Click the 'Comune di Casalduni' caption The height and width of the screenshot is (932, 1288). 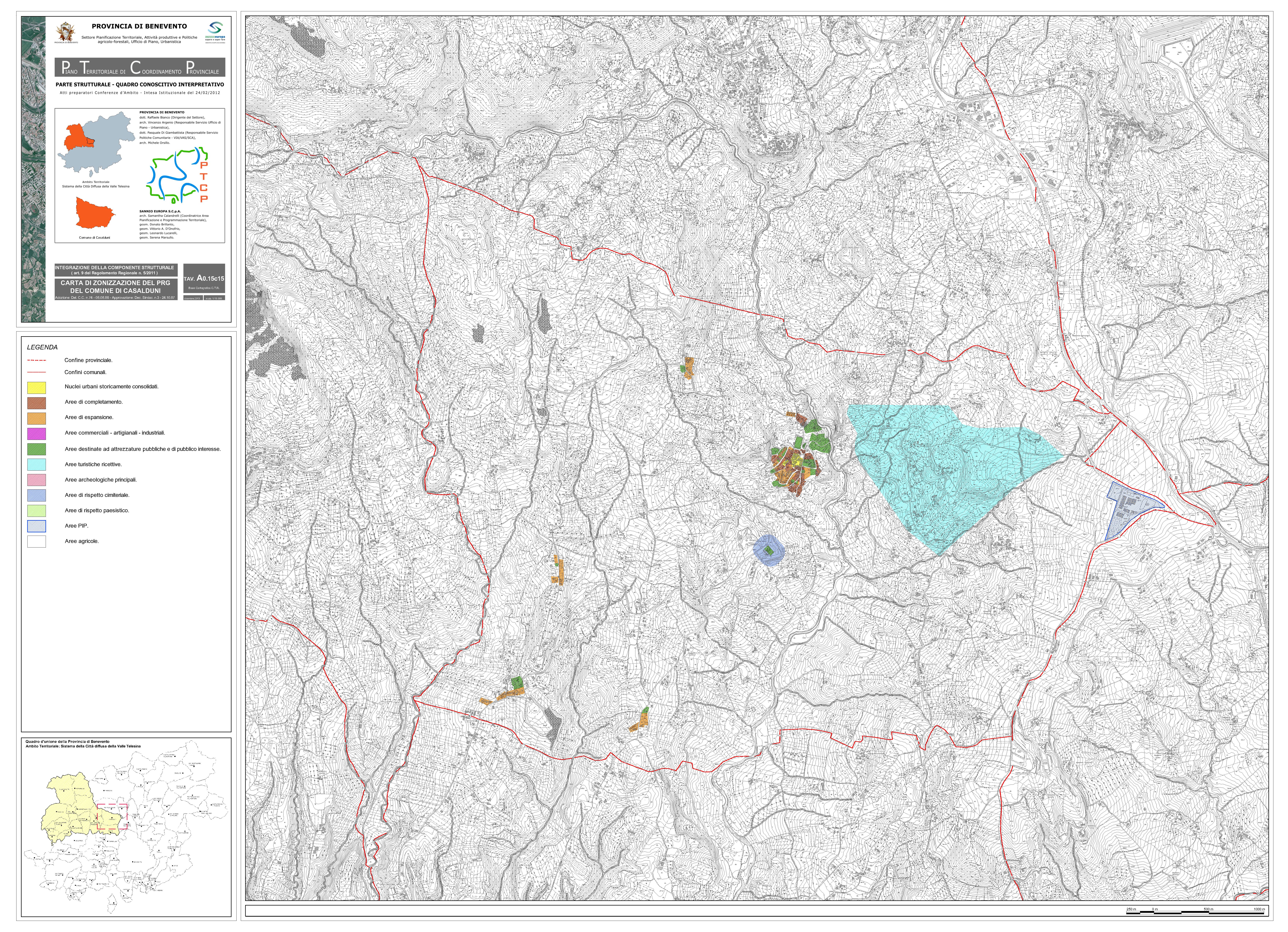point(95,238)
